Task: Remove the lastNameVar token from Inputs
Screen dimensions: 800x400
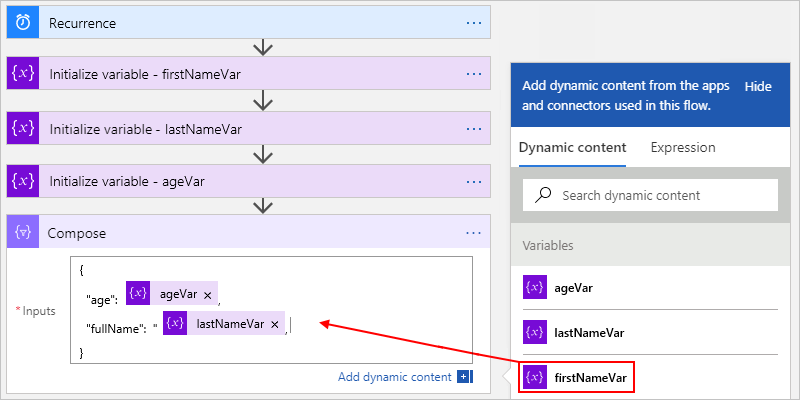Action: (x=274, y=324)
